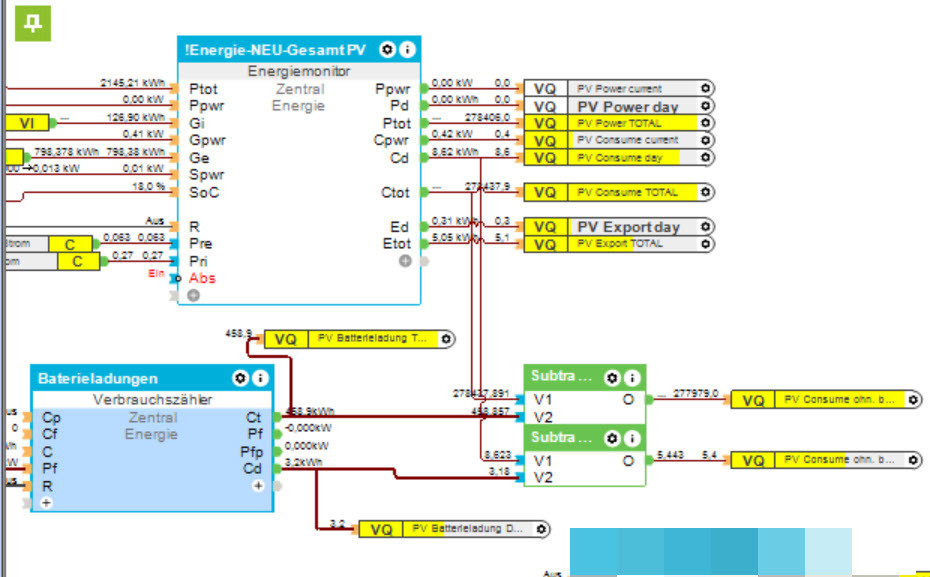Select the Baterieladungen block title bar
Viewport: 930px width, 577px height.
[x=152, y=378]
